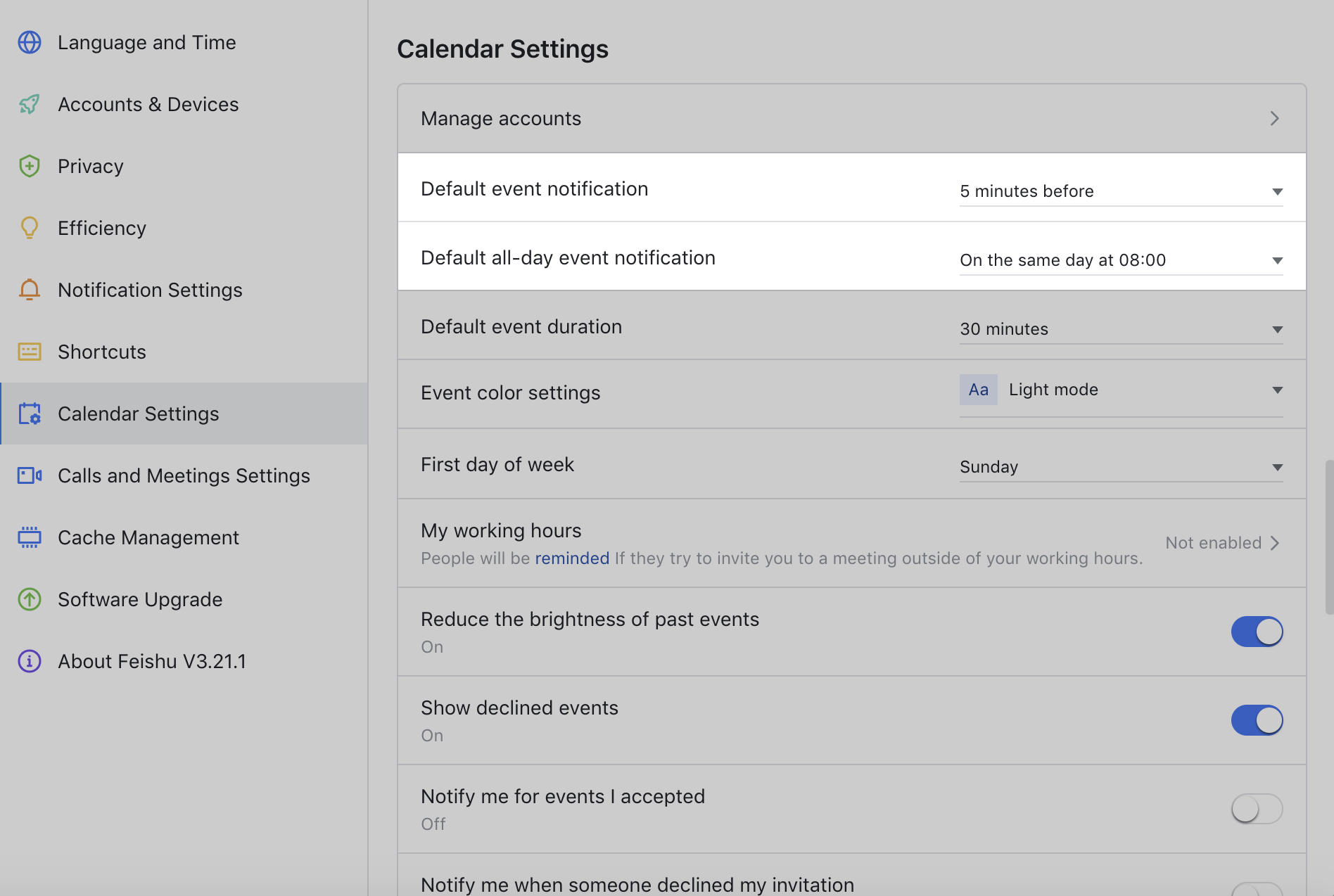The width and height of the screenshot is (1334, 896).
Task: Show About Feishu V3.21.1
Action: [184, 661]
